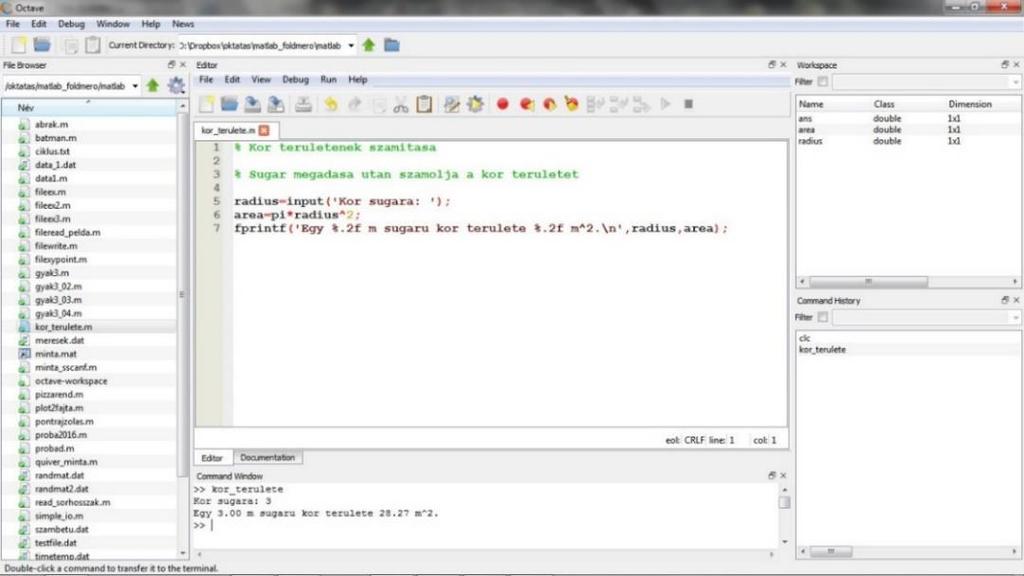Image resolution: width=1024 pixels, height=576 pixels.
Task: Select pizzarend.m in File Browser
Action: 59,394
